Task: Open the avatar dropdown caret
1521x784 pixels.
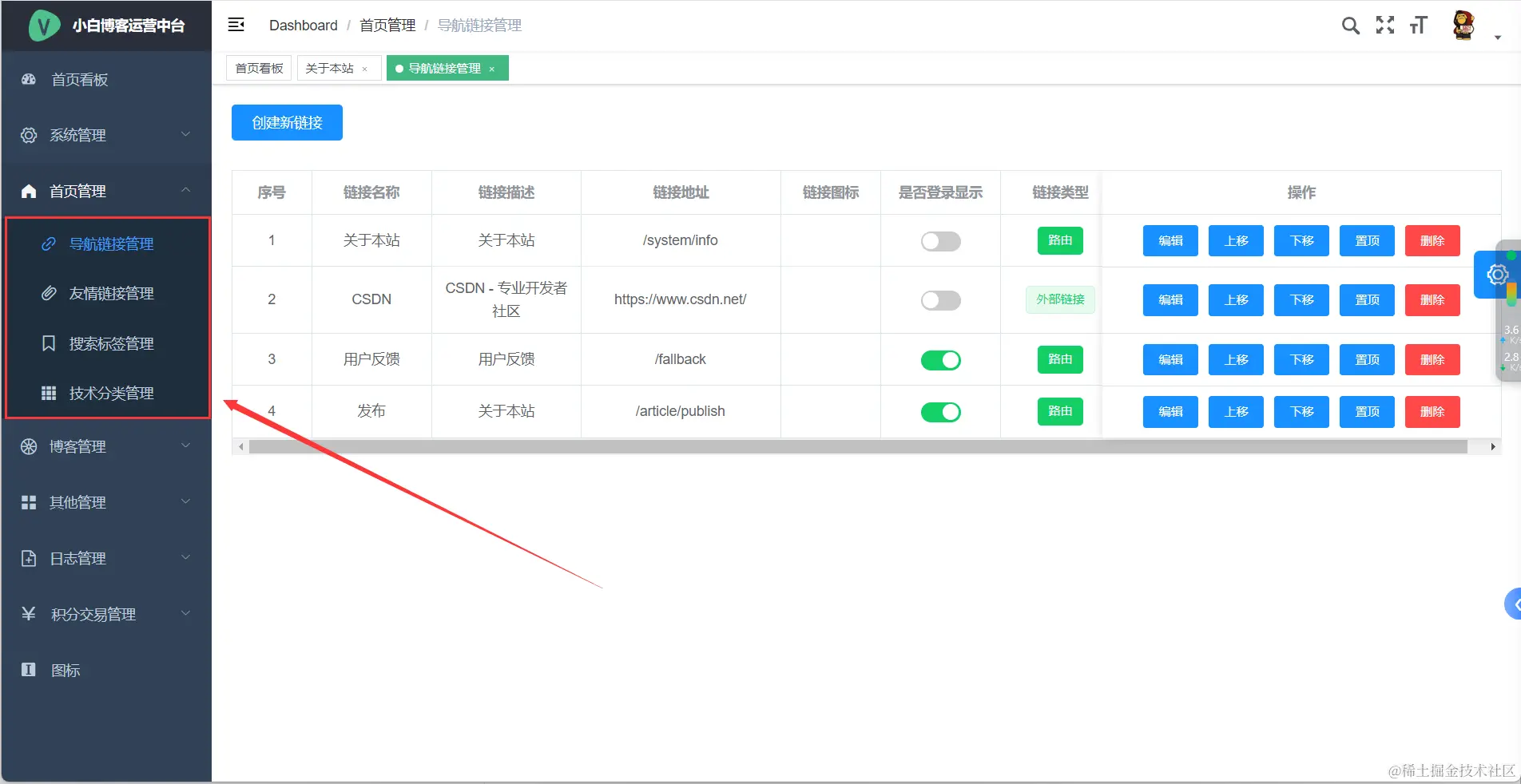Action: (x=1498, y=38)
